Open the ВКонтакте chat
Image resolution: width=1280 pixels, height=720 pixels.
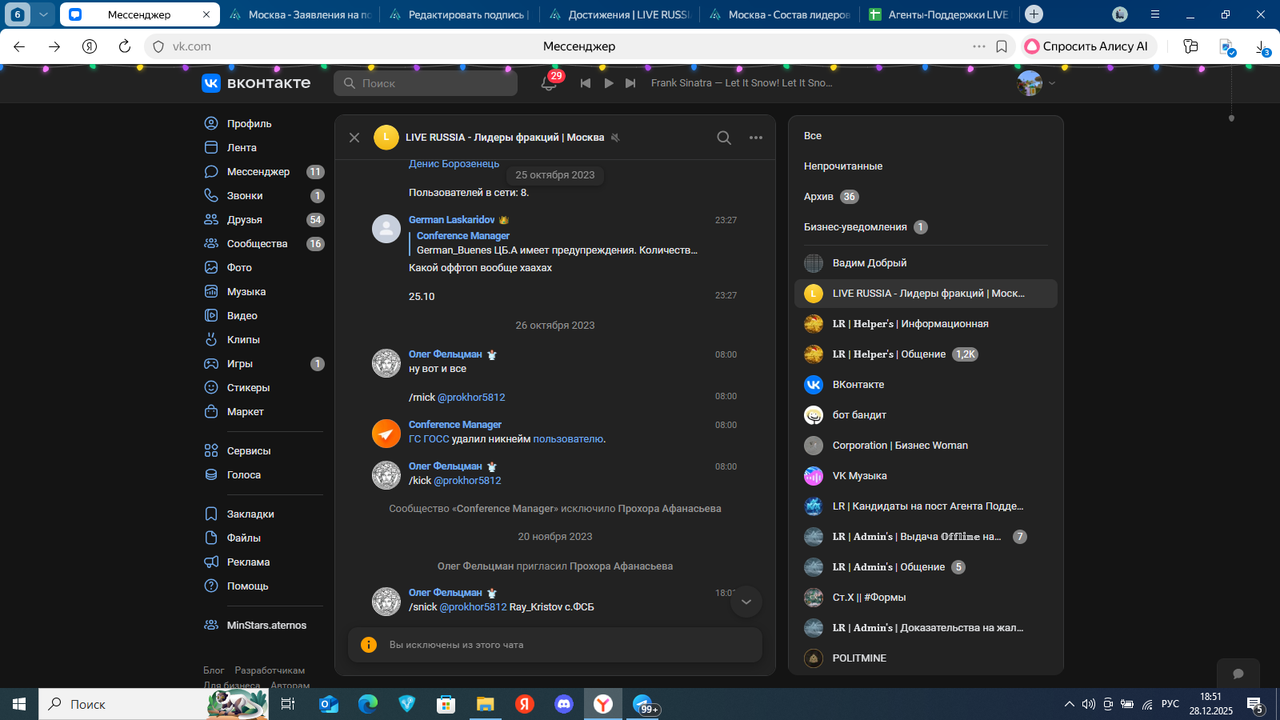click(926, 385)
